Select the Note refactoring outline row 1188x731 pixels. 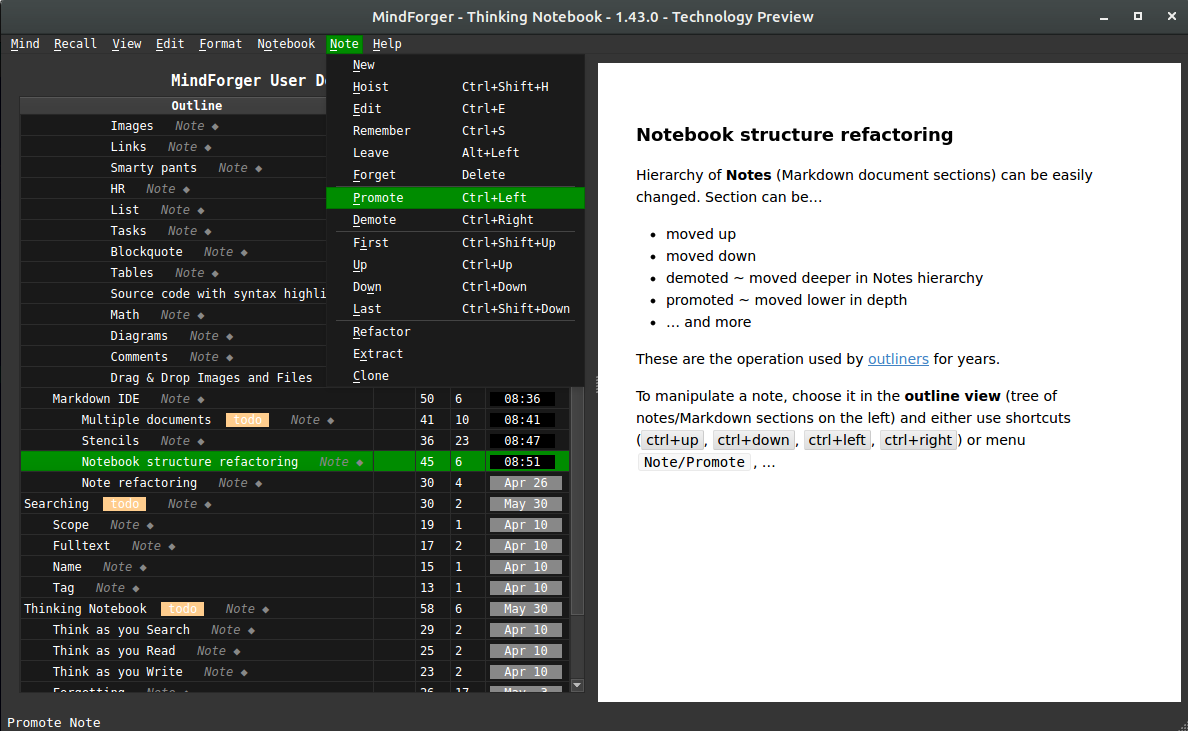click(x=139, y=483)
